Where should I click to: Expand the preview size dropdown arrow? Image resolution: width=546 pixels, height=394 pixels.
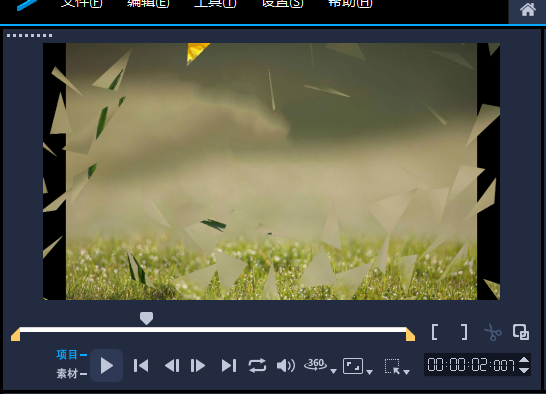[x=369, y=372]
